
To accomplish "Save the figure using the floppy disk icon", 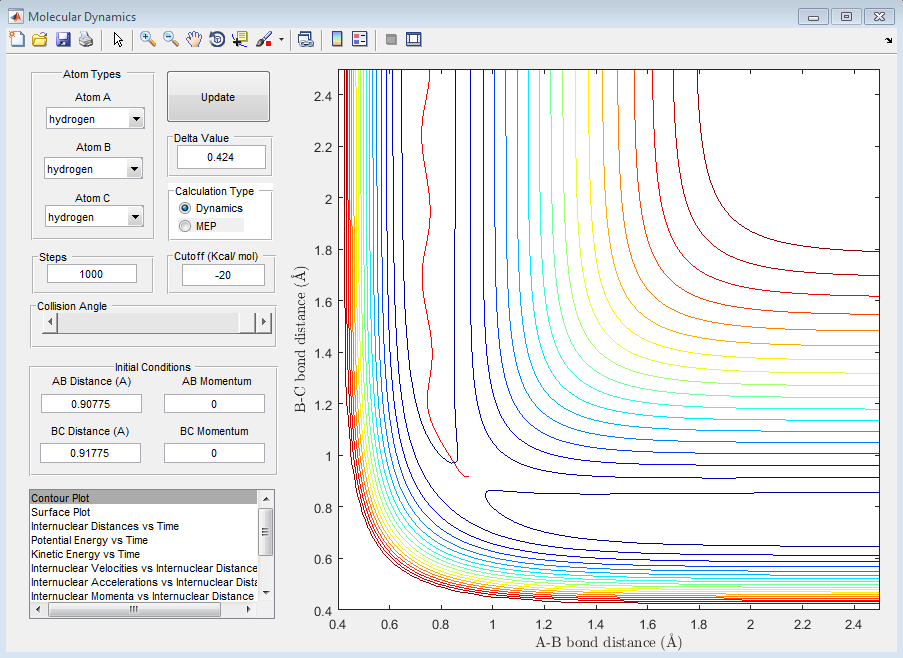I will (x=62, y=39).
